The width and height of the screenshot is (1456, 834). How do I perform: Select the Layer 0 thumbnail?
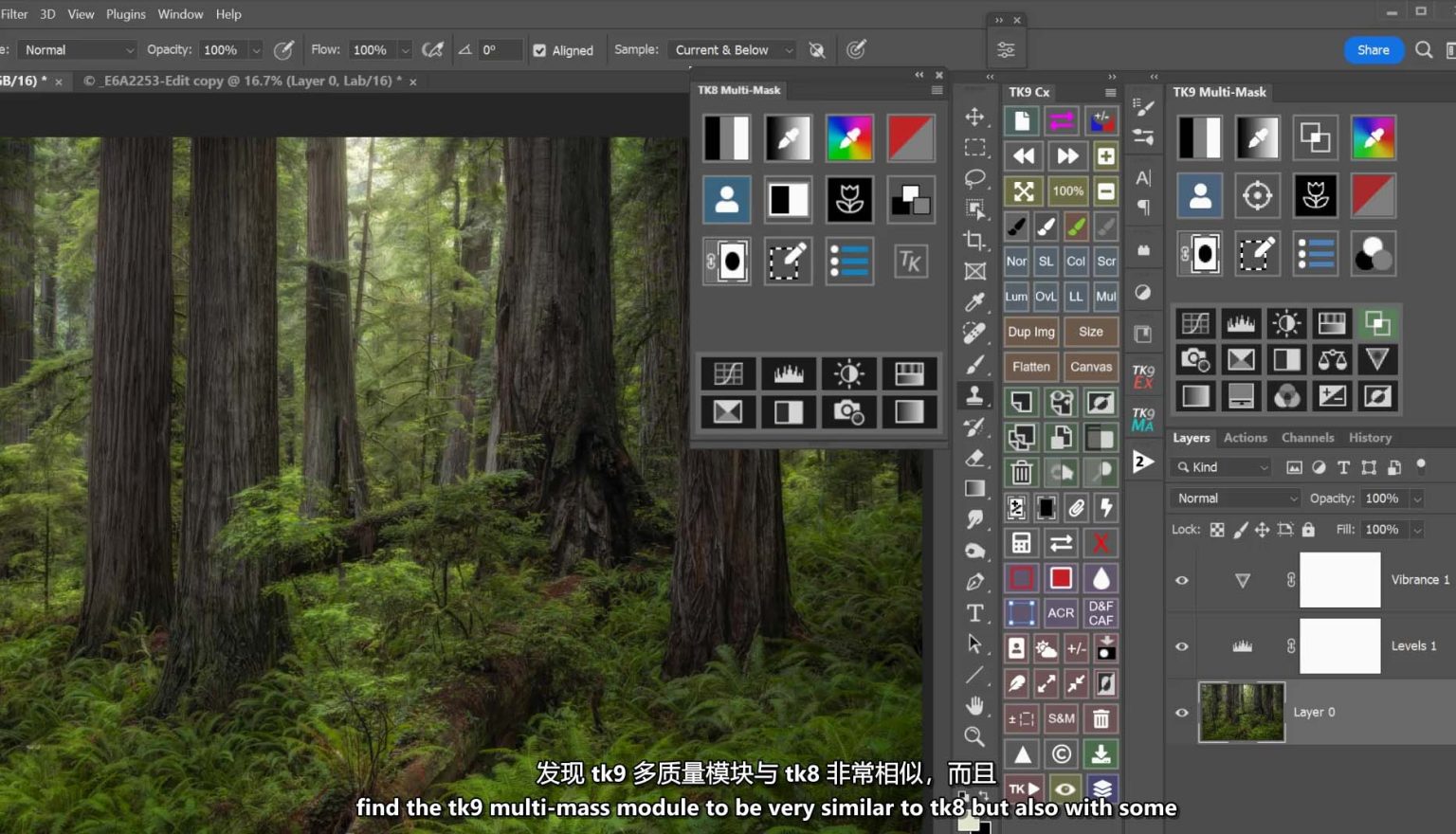pyautogui.click(x=1241, y=712)
